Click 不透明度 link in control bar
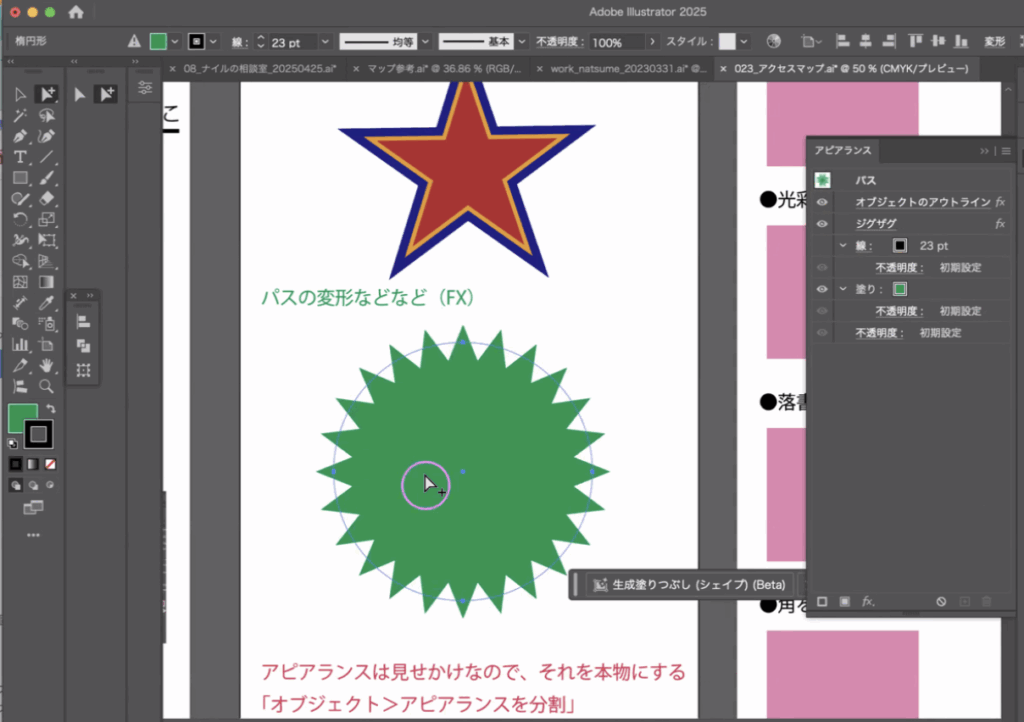Viewport: 1024px width, 722px height. [559, 42]
